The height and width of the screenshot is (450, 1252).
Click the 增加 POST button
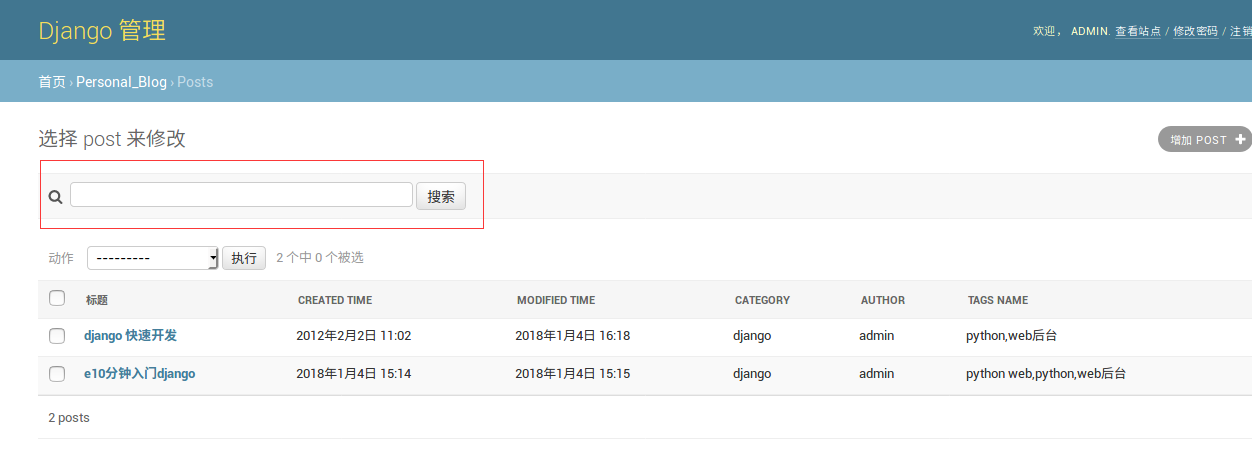tap(1198, 140)
